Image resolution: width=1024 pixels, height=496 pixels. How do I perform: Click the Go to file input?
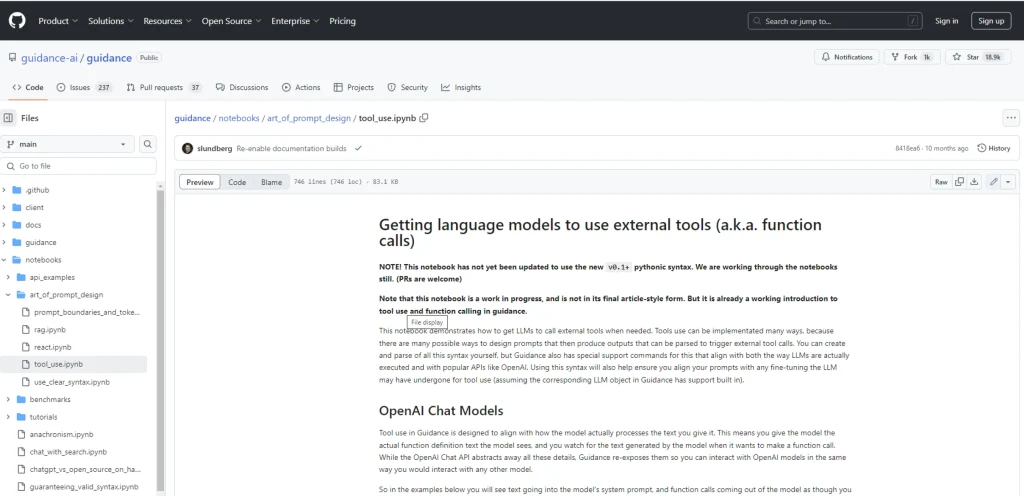(x=80, y=166)
